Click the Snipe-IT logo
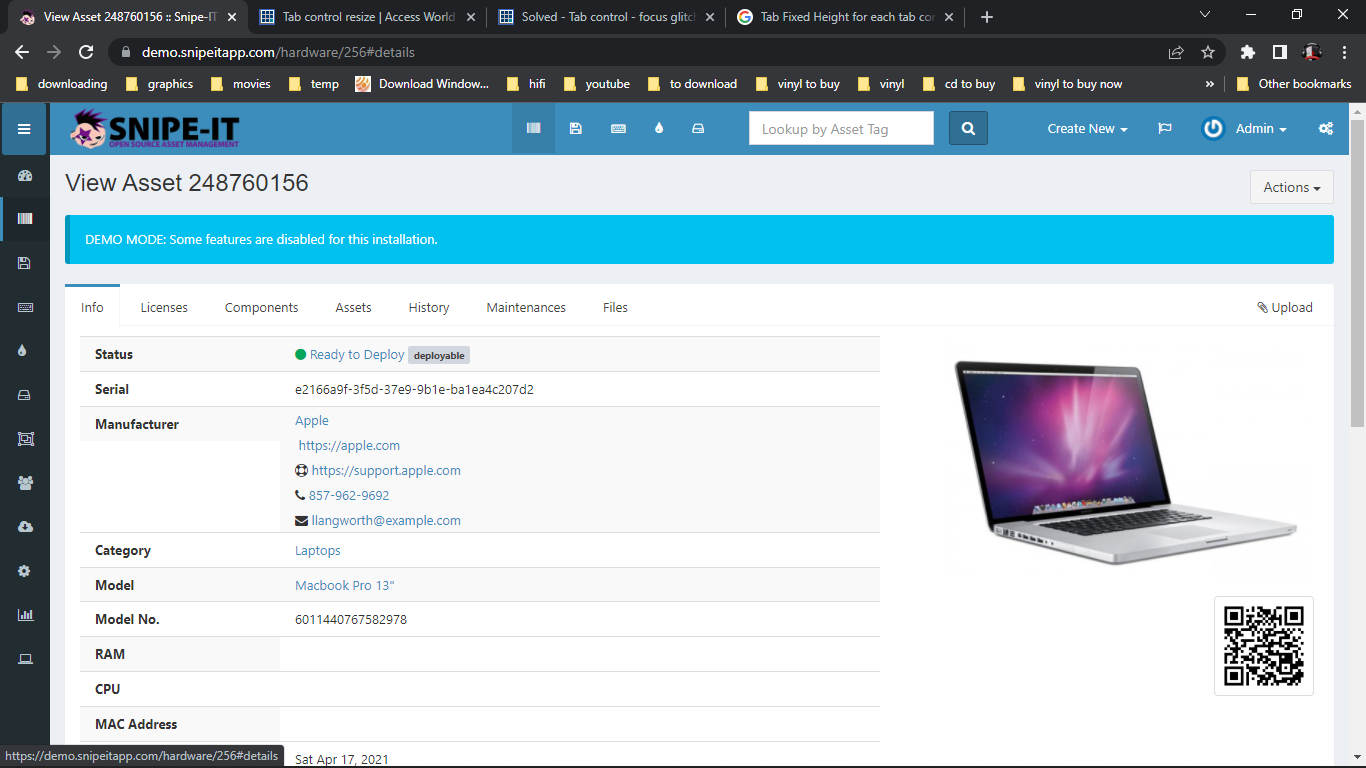This screenshot has height=768, width=1366. [x=155, y=129]
